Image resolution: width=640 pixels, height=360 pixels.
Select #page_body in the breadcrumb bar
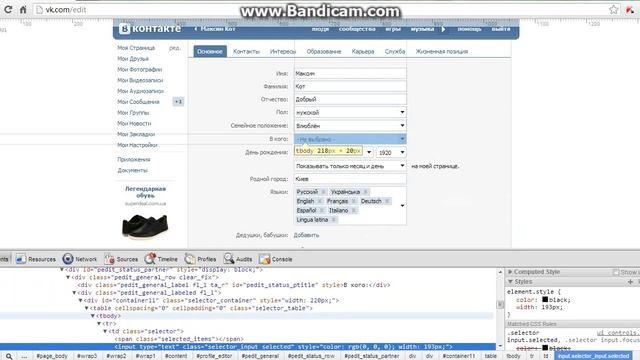coord(52,356)
